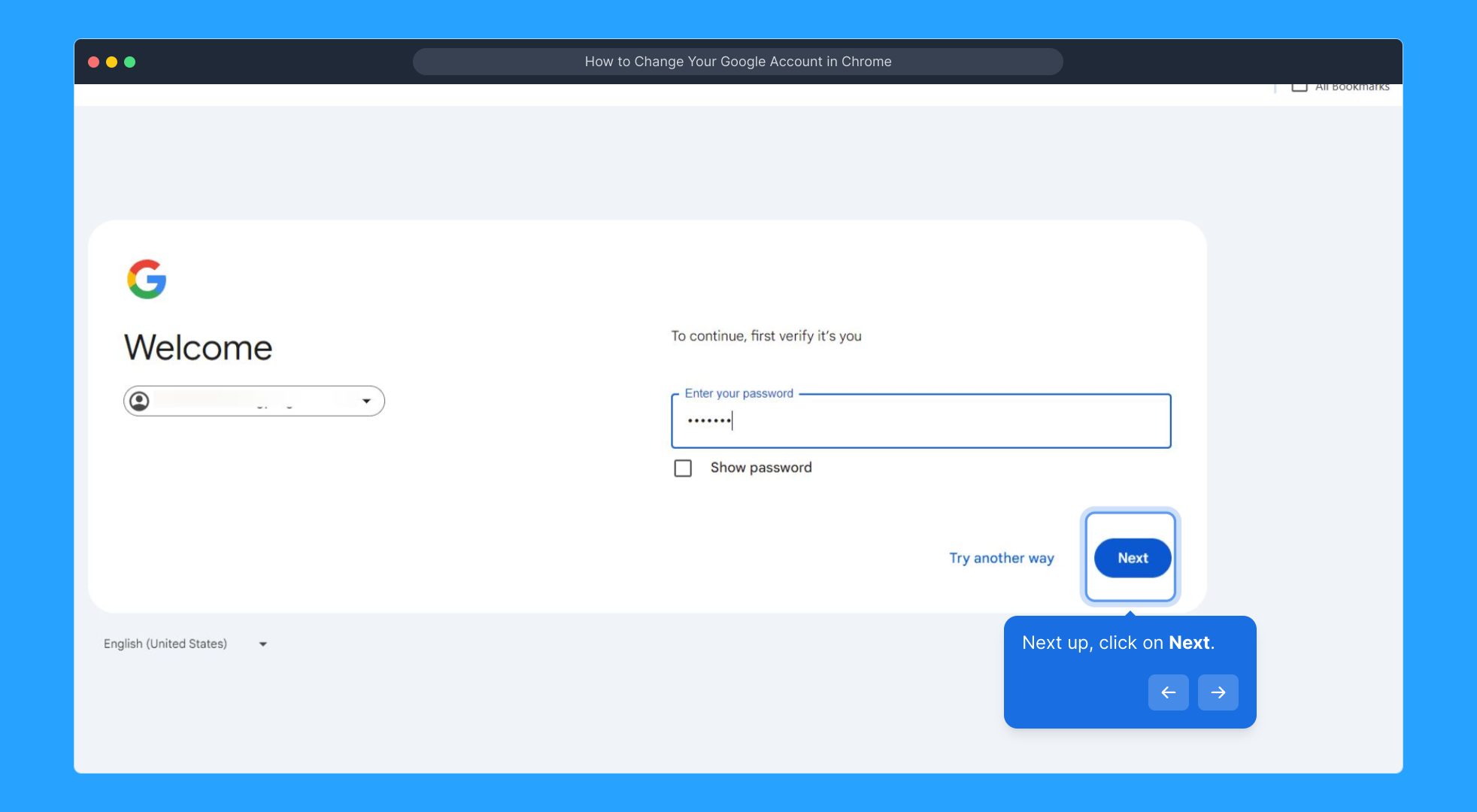1477x812 pixels.
Task: Click the Try another way link
Action: 1001,558
